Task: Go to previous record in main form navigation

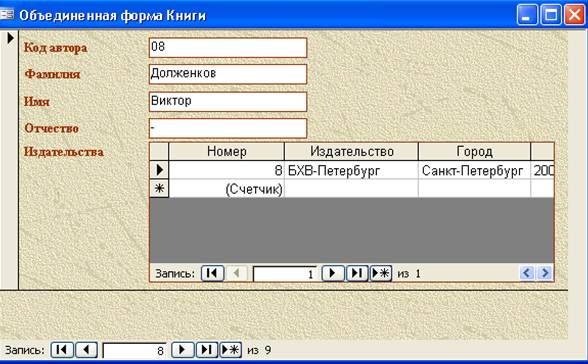Action: coord(87,350)
